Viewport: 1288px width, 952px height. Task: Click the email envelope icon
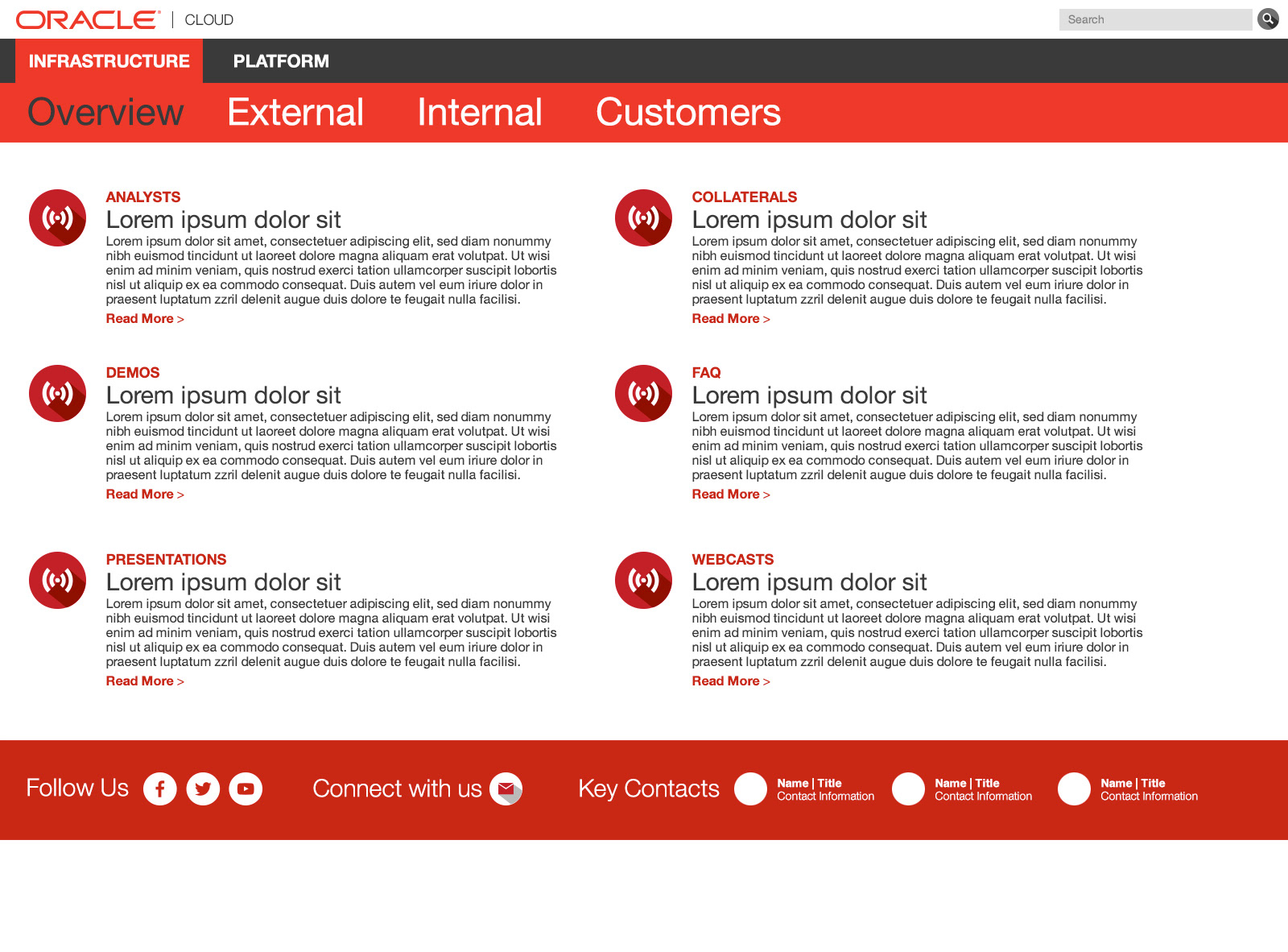tap(506, 789)
